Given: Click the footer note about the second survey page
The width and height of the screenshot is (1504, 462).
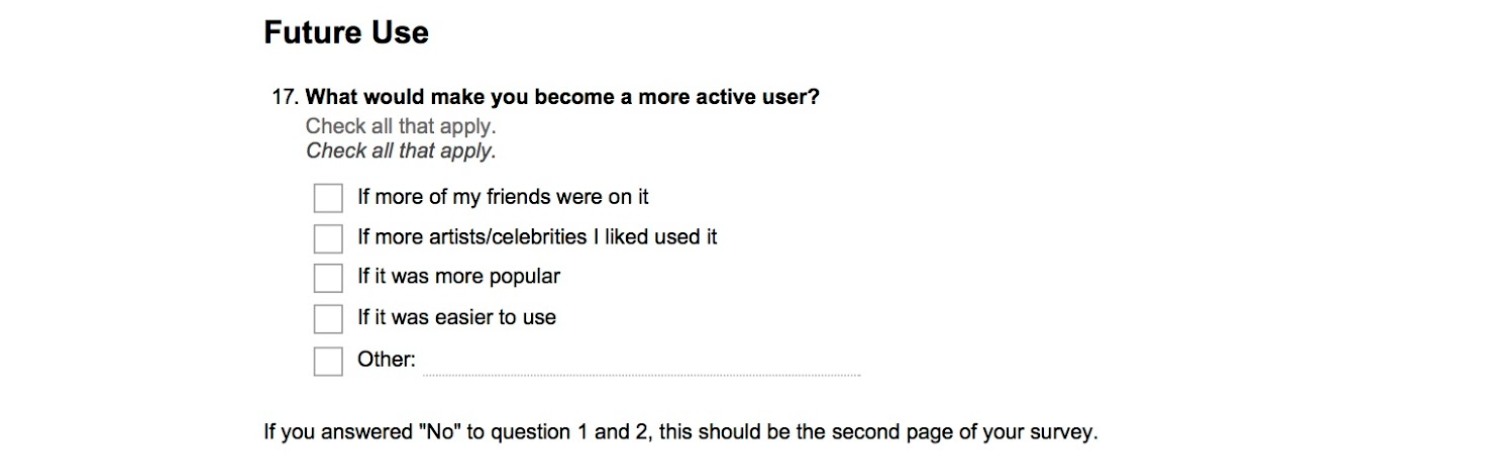Looking at the screenshot, I should [x=681, y=433].
